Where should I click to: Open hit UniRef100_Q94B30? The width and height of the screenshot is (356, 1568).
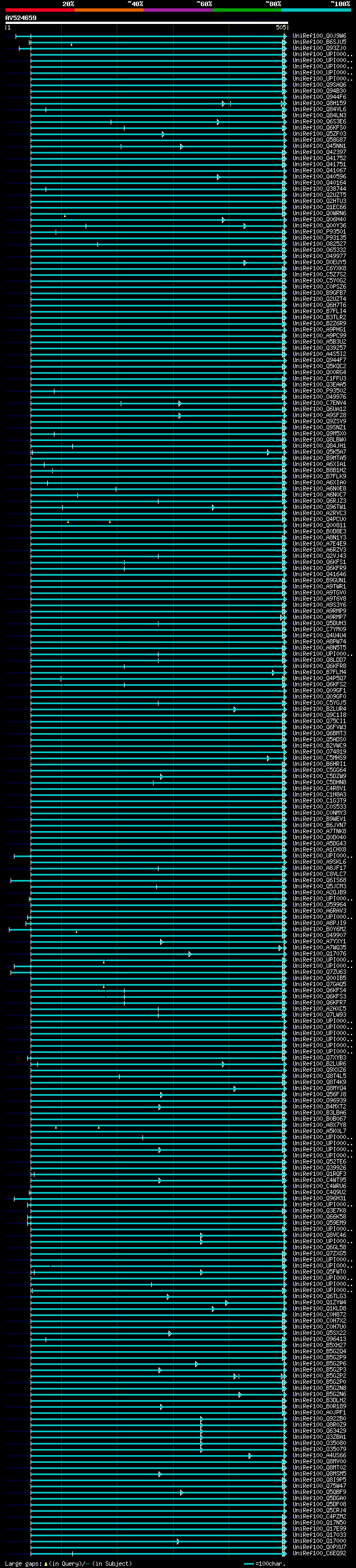(x=319, y=91)
